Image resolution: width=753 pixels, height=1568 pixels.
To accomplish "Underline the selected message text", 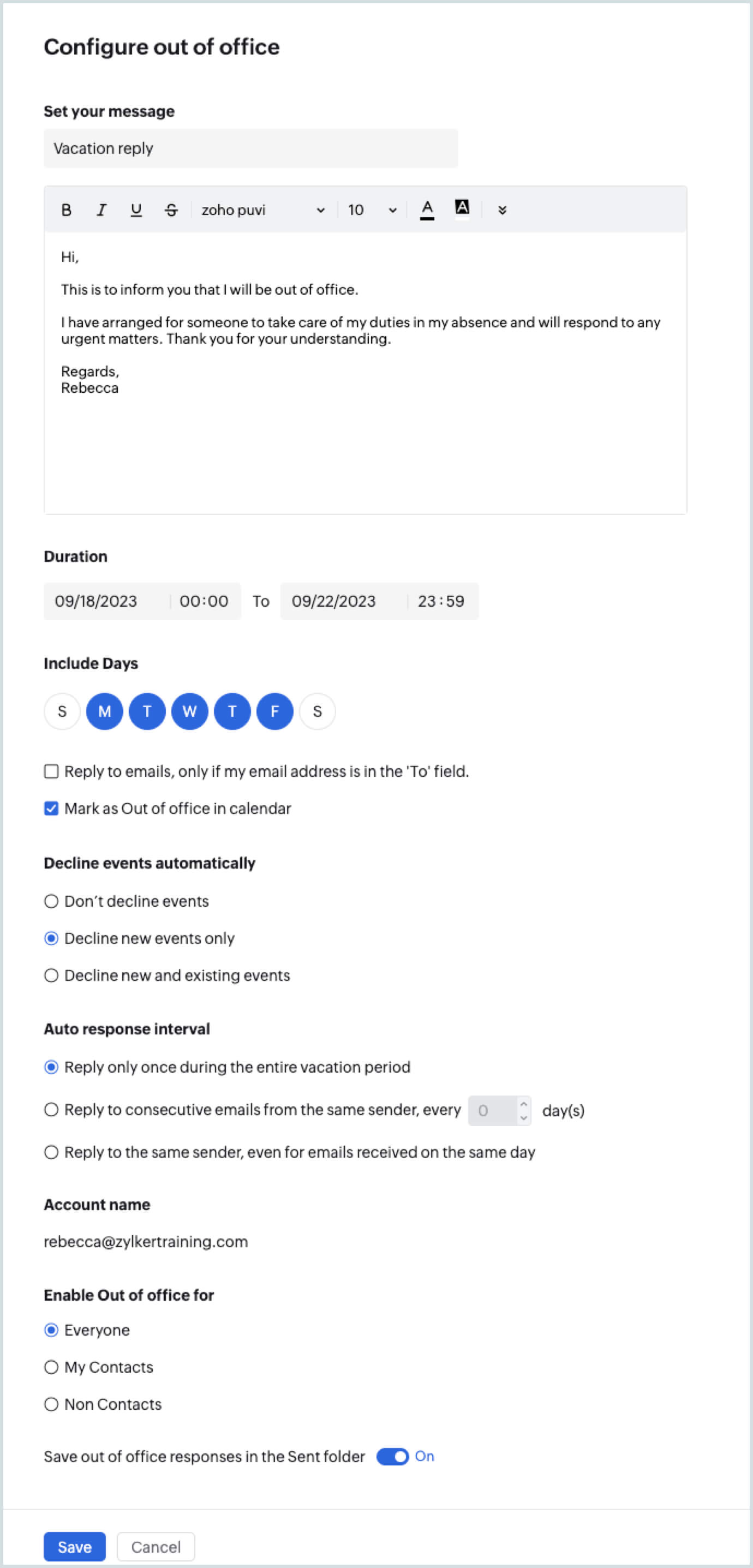I will [x=136, y=210].
